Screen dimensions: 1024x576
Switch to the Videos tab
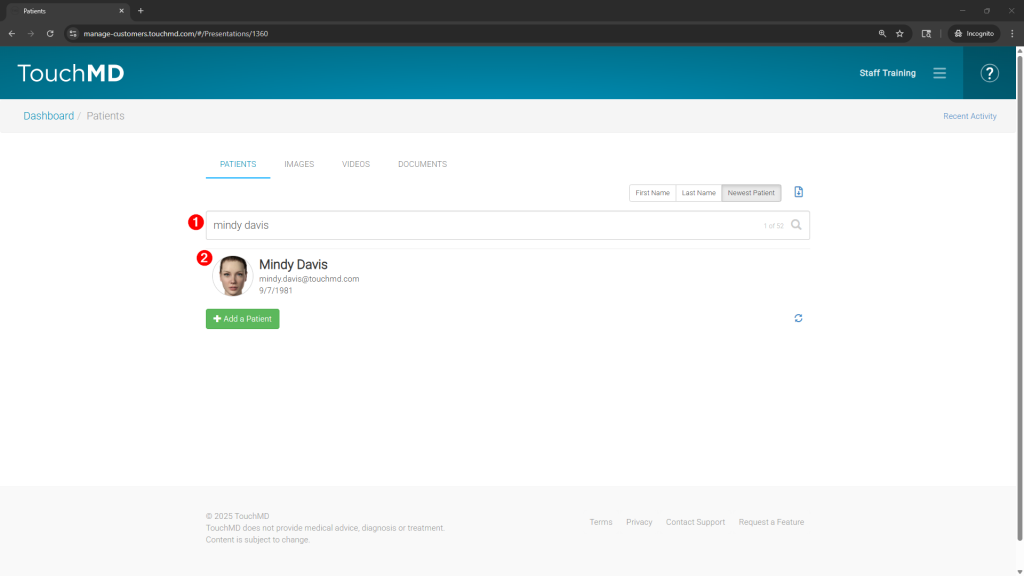[x=355, y=164]
